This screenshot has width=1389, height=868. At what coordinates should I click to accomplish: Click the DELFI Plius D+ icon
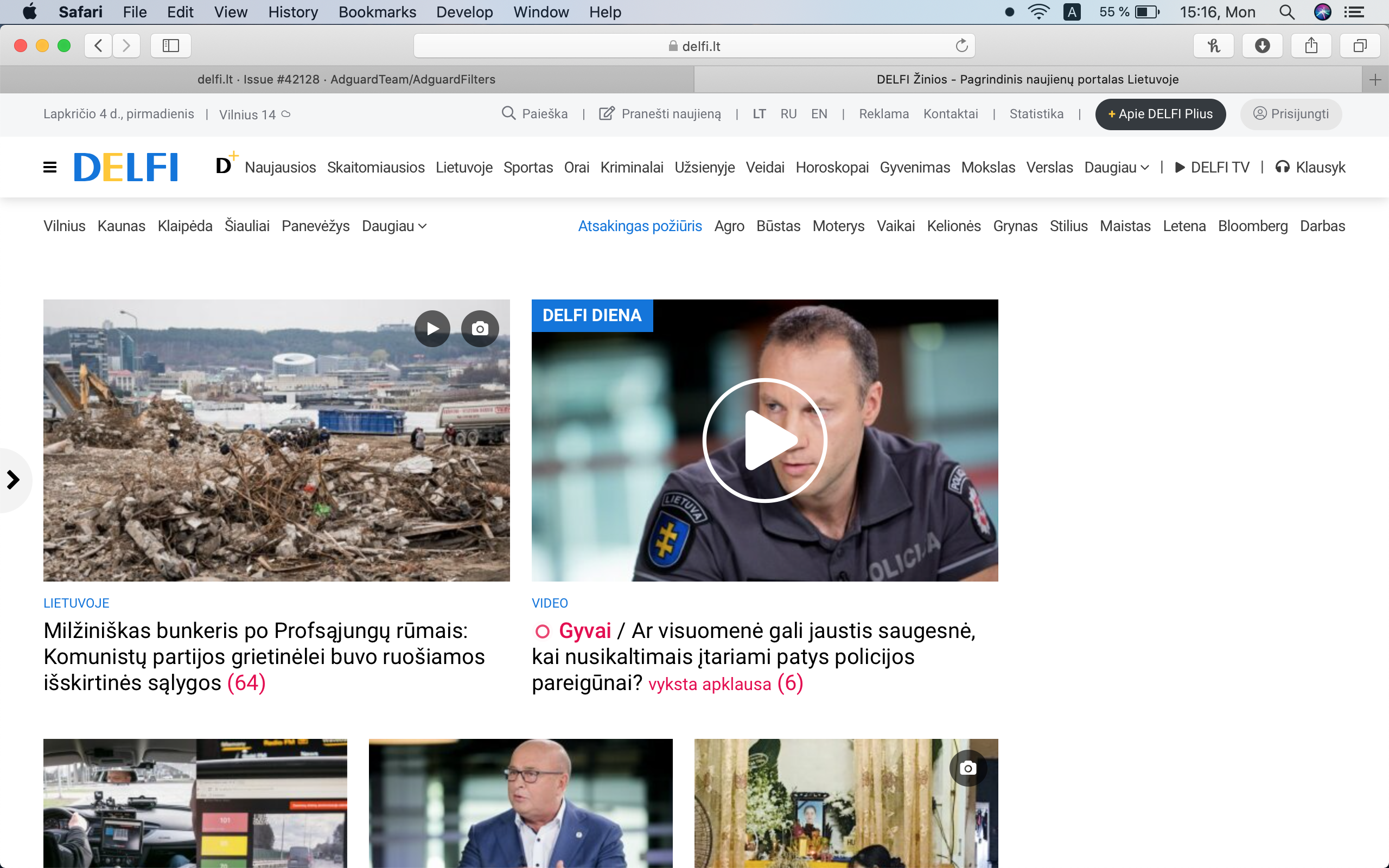point(225,165)
